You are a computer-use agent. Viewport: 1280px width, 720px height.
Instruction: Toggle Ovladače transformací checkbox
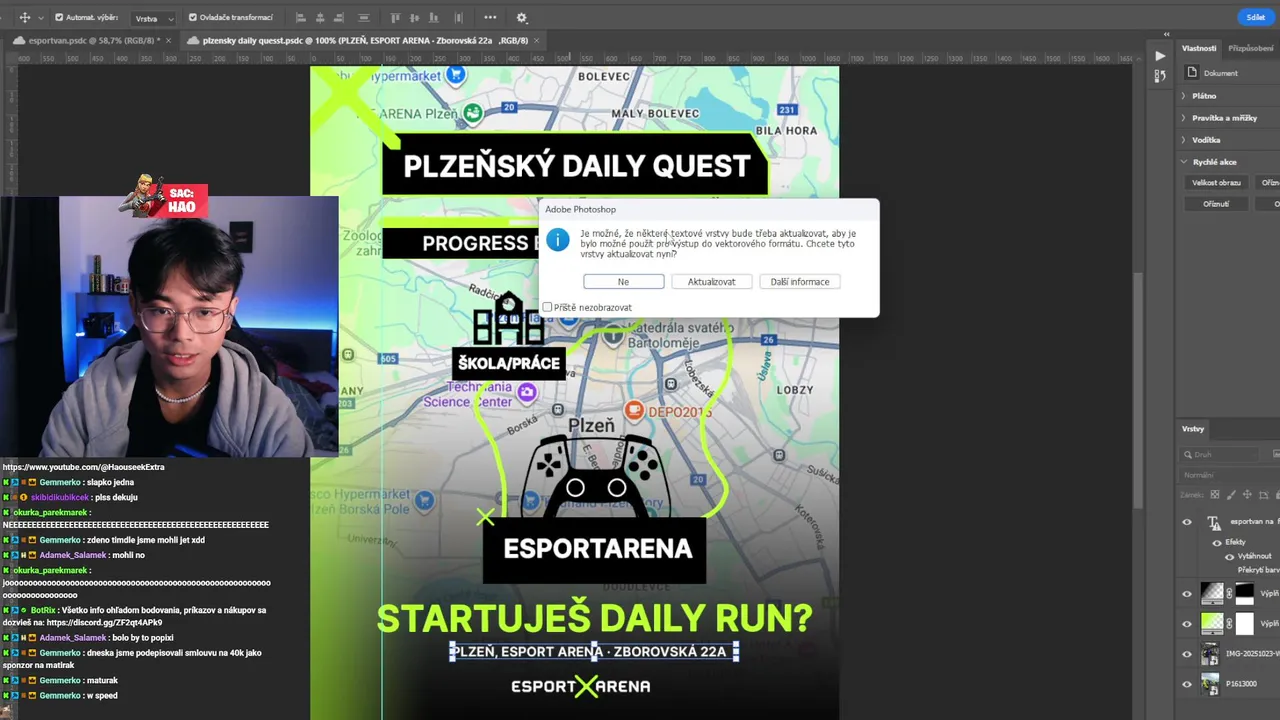193,17
